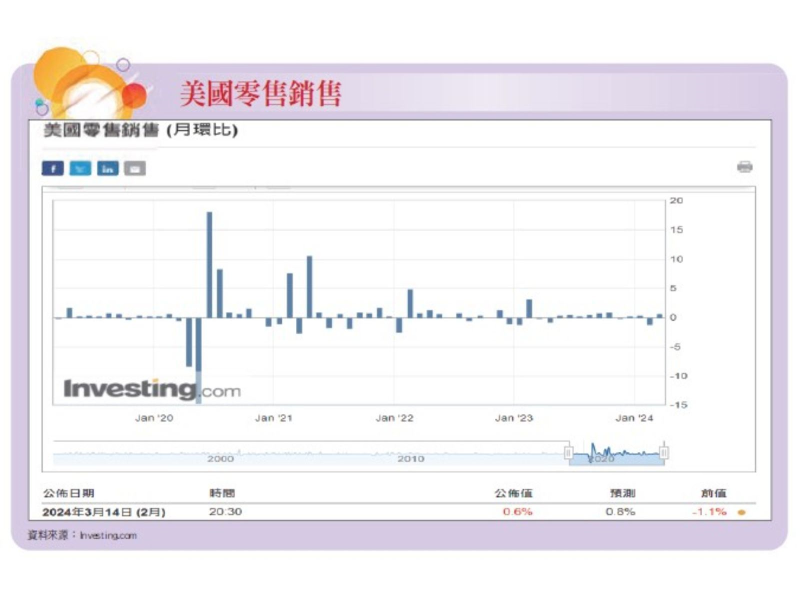Click right handle of range navigator
The width and height of the screenshot is (800, 600).
click(663, 453)
